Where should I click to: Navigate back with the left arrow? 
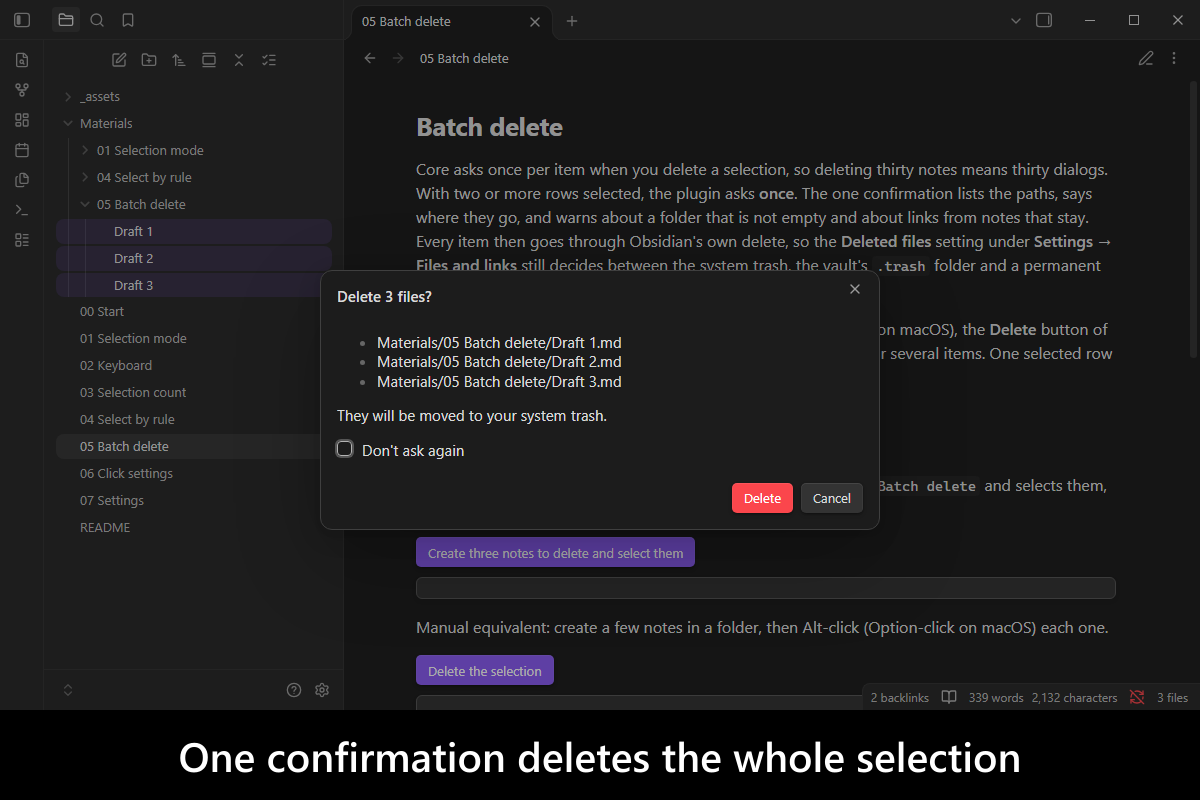point(370,58)
